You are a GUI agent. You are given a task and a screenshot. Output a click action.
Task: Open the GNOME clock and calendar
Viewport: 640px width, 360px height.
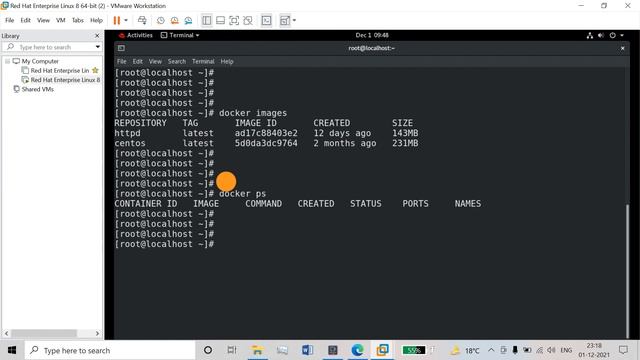point(372,35)
